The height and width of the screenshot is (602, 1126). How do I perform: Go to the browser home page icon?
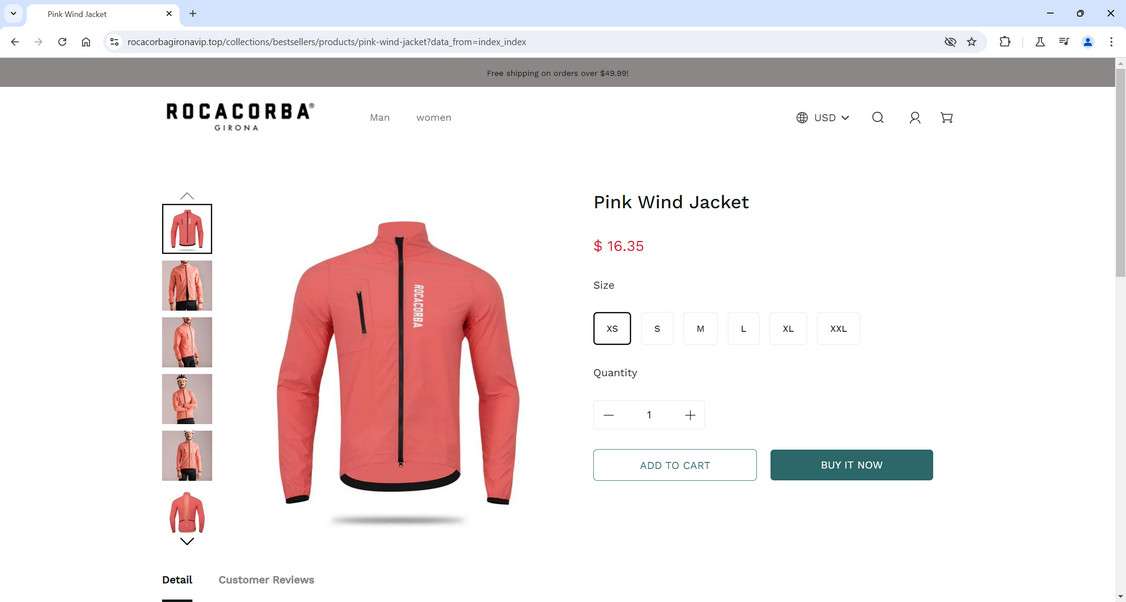86,42
